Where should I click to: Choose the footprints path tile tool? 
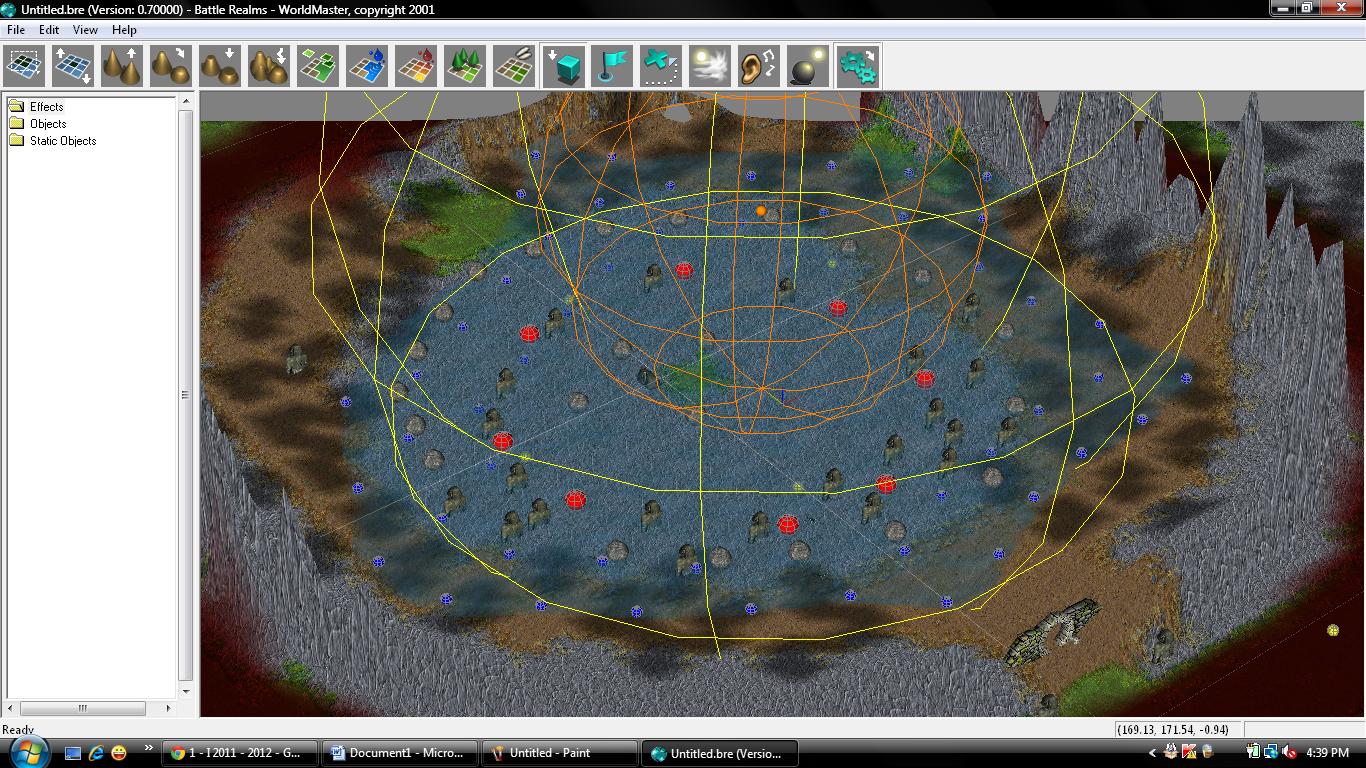[515, 66]
